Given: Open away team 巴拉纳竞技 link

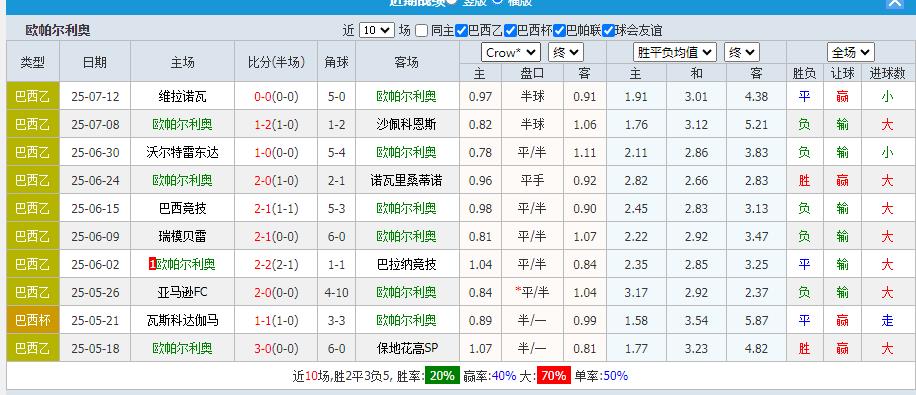Looking at the screenshot, I should [407, 265].
